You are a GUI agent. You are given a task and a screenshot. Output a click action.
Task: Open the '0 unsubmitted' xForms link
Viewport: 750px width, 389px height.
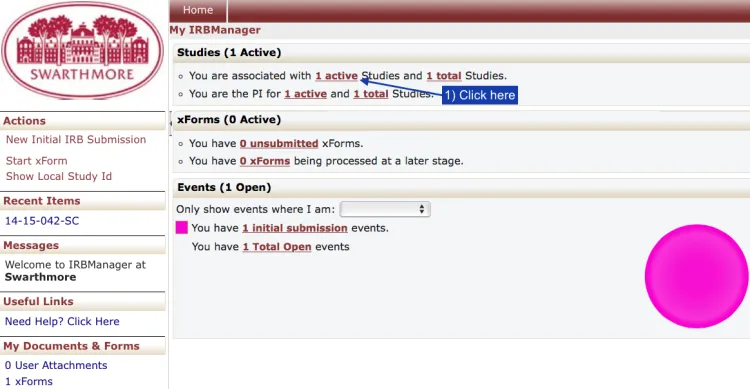pos(279,144)
